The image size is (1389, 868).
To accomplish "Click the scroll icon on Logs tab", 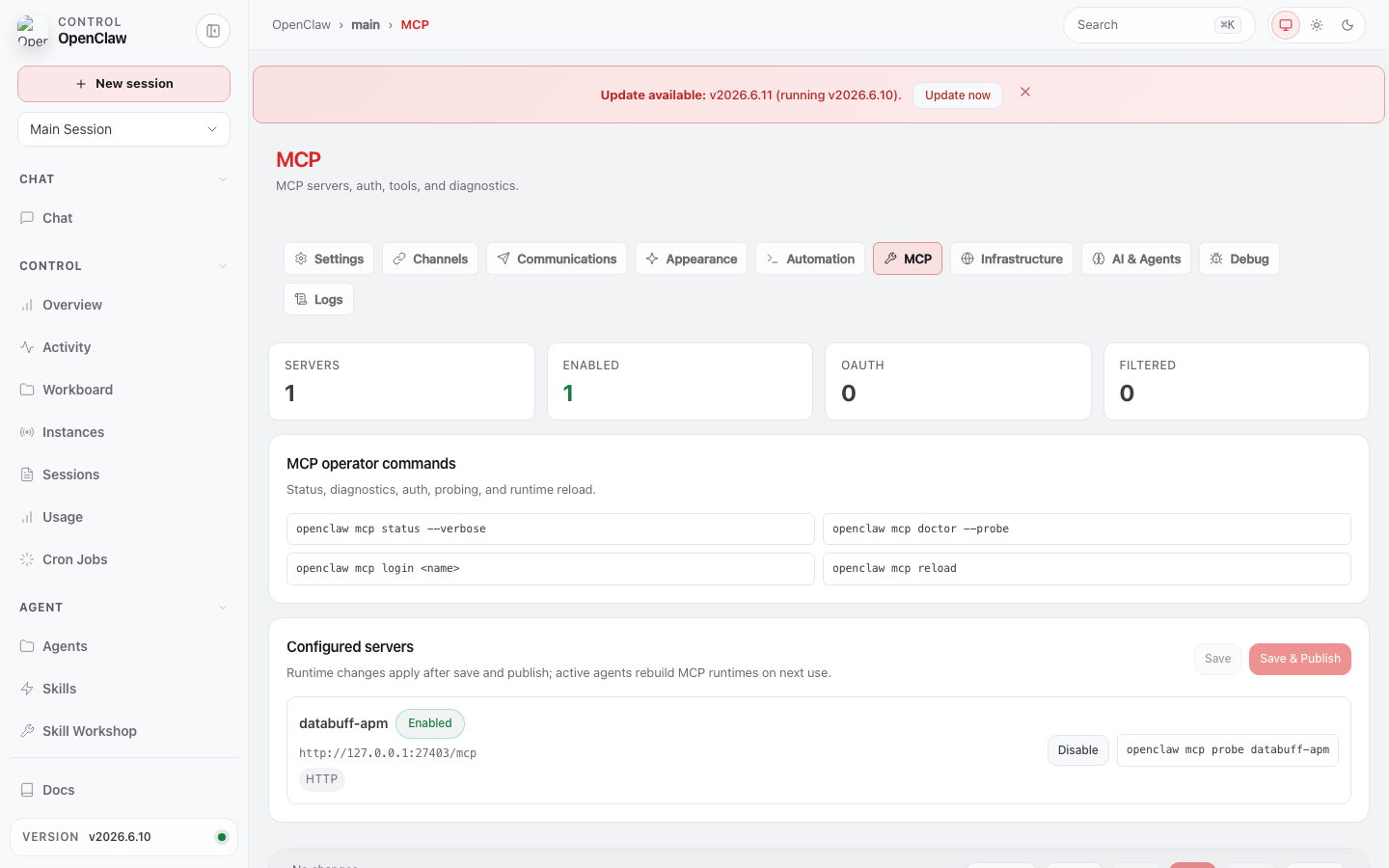I will (301, 299).
